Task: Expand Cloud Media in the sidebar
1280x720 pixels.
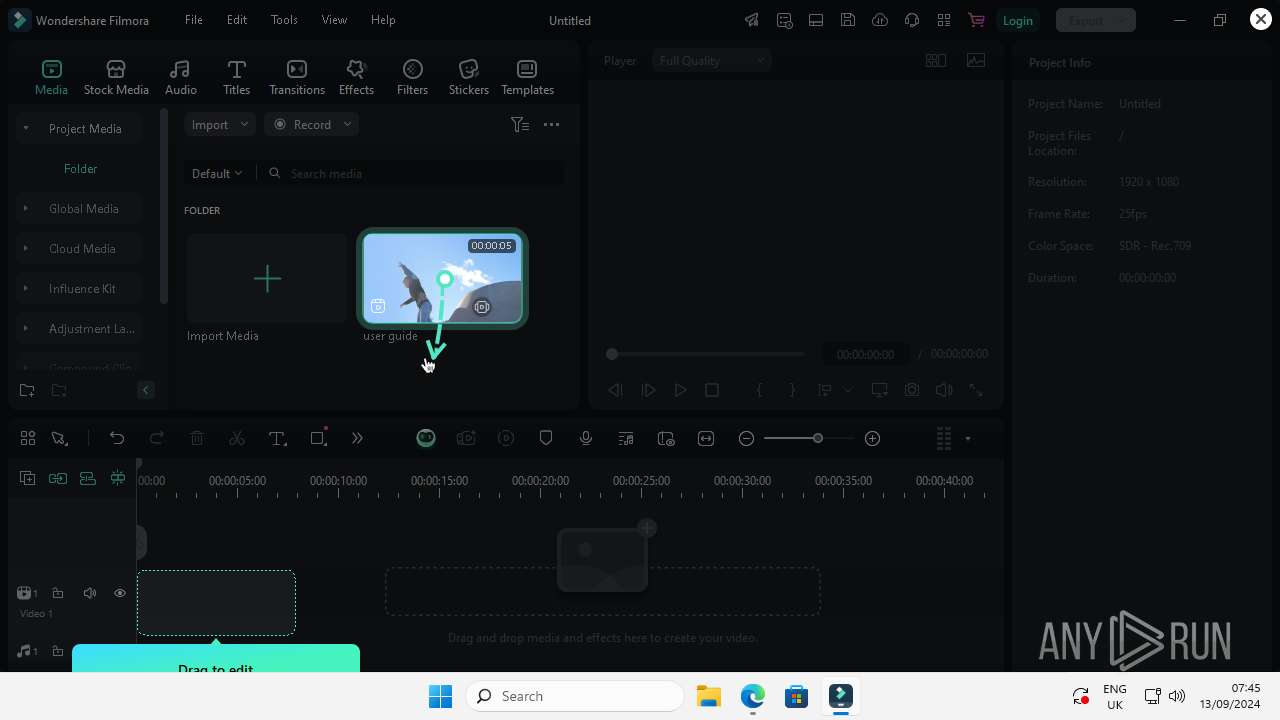Action: point(26,248)
